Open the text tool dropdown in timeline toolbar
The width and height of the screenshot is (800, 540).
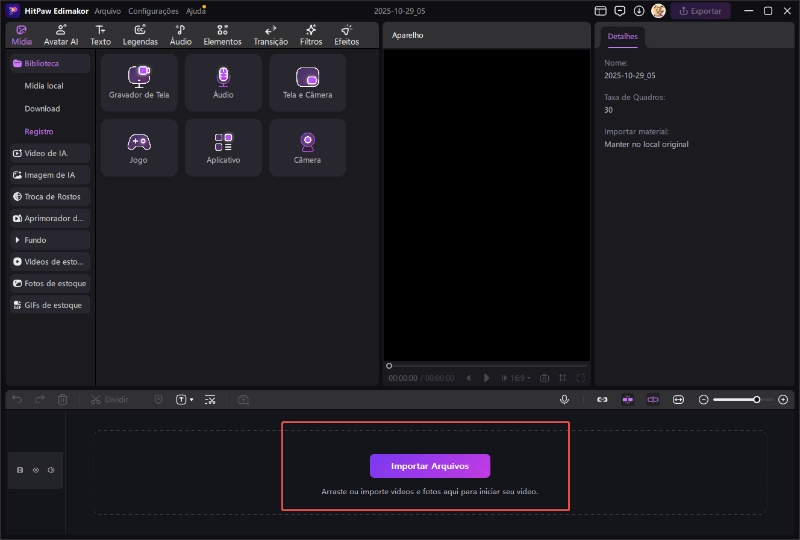pos(185,399)
